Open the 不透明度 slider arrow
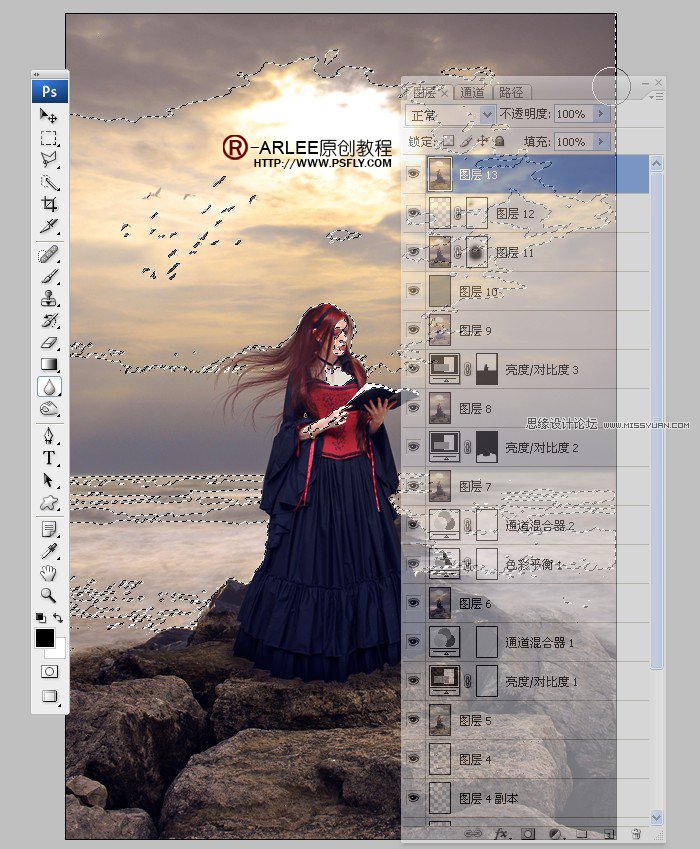The width and height of the screenshot is (700, 849). tap(600, 114)
